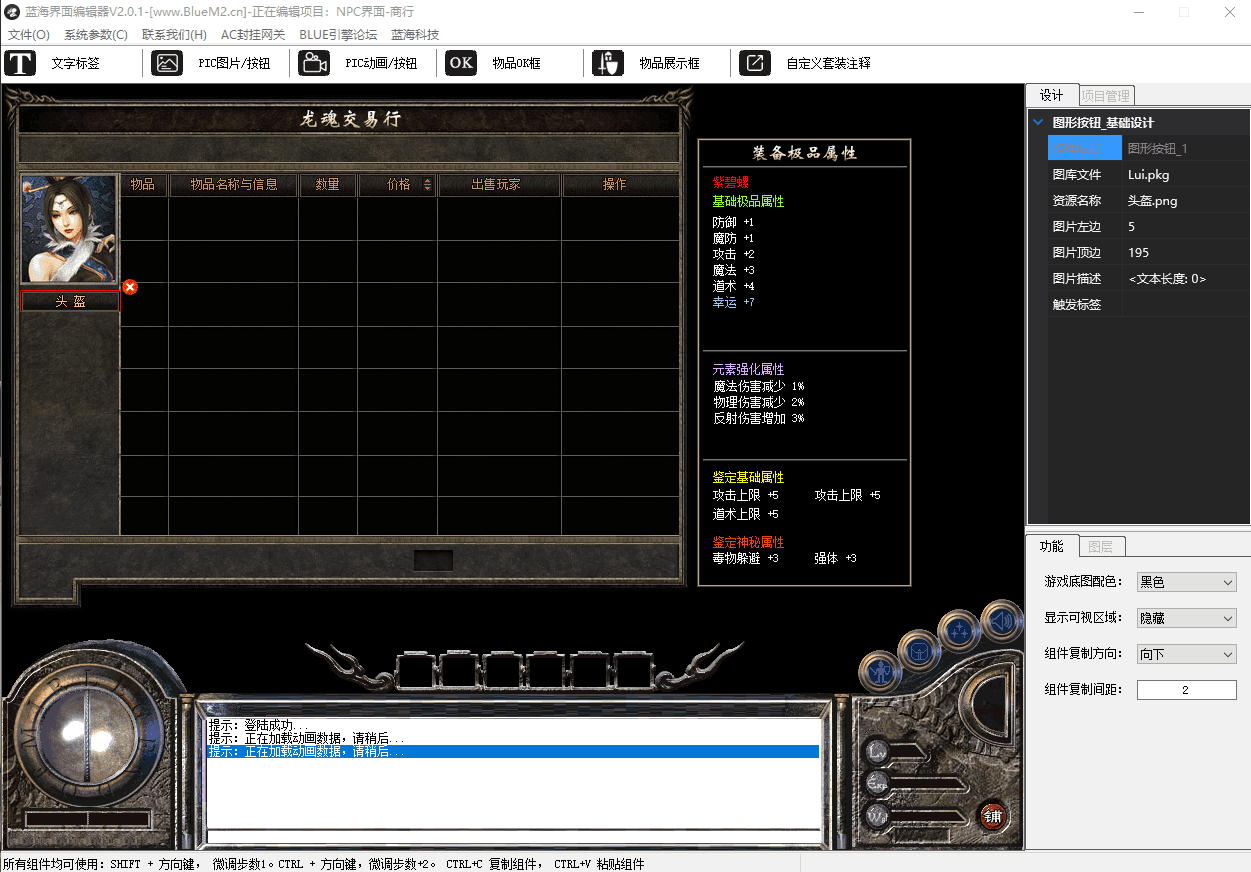Image resolution: width=1251 pixels, height=872 pixels.
Task: Click the character status round button
Action: point(880,671)
